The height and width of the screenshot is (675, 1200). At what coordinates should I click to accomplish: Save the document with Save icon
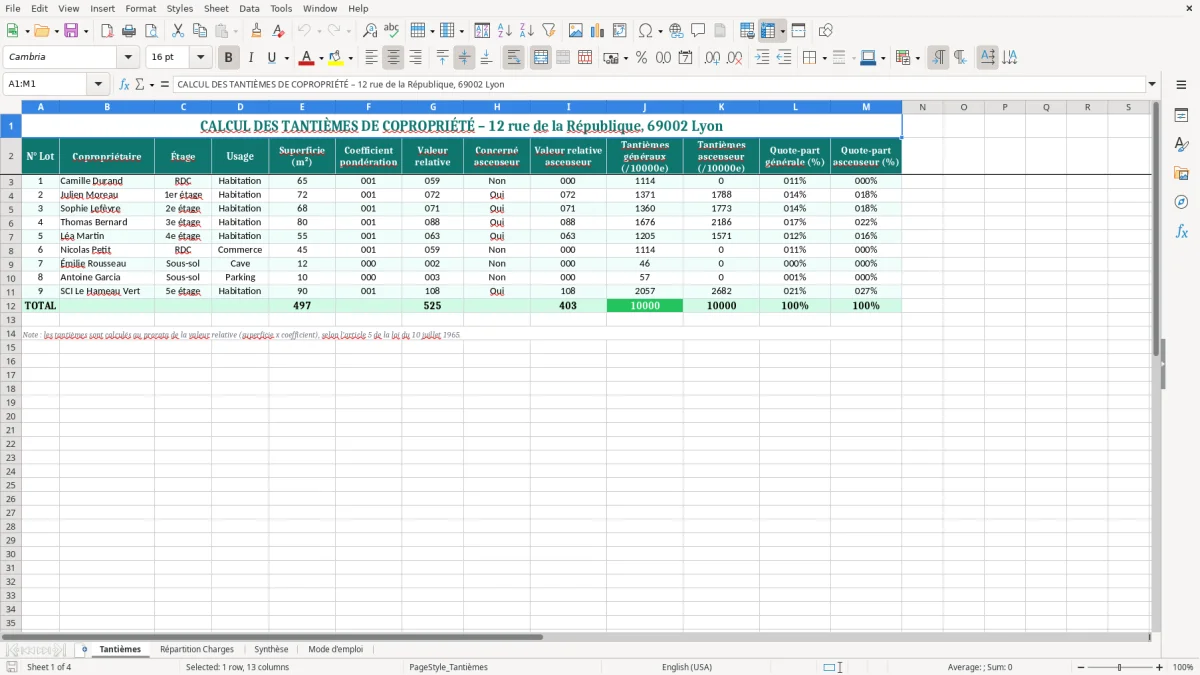71,31
